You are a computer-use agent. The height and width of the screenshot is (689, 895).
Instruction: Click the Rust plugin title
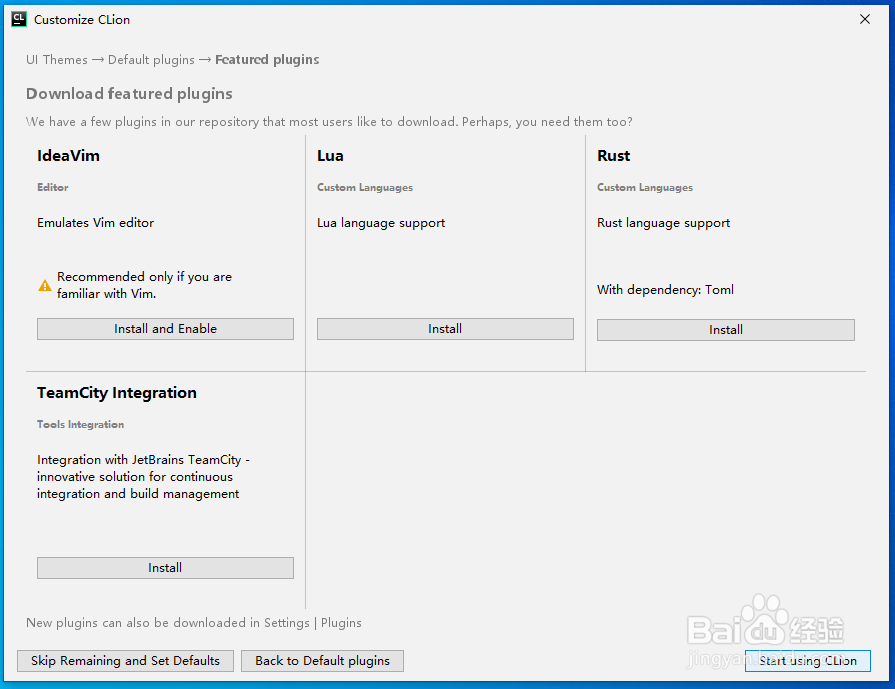click(614, 156)
